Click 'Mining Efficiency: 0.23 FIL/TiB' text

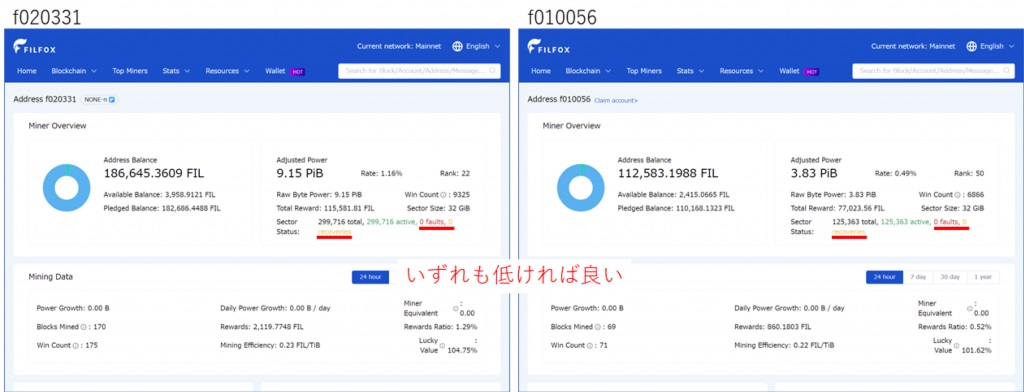269,346
